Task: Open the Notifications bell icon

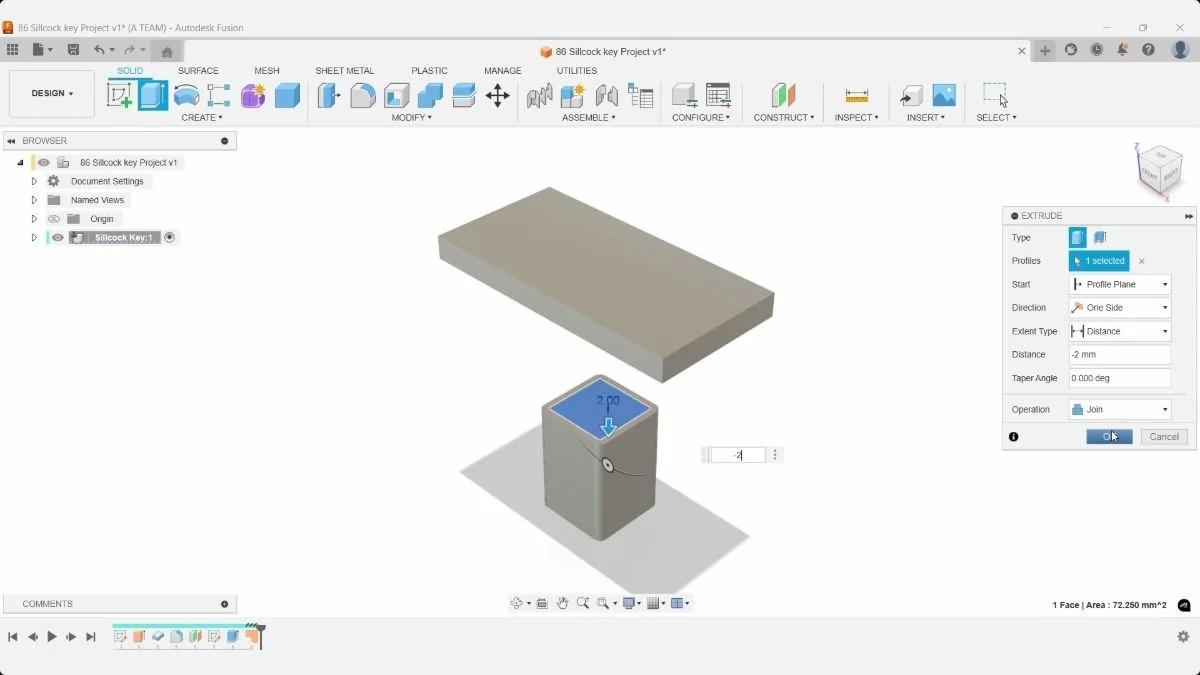Action: click(x=1123, y=50)
